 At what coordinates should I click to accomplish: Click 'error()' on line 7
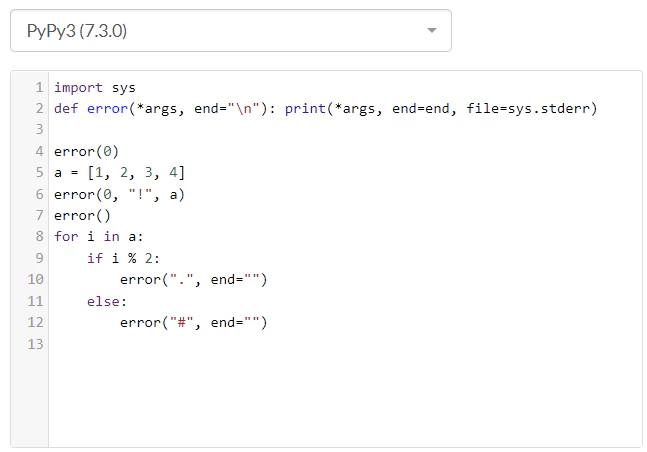(82, 215)
